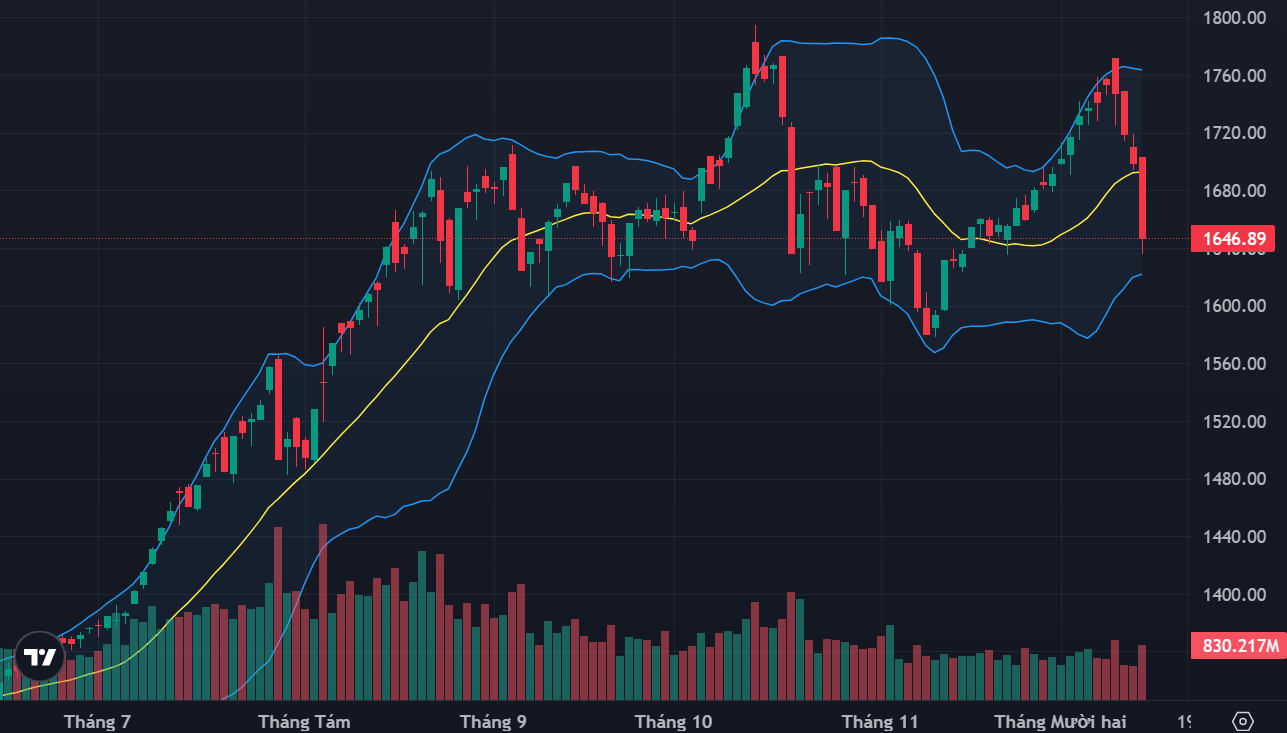
Task: Select the Tháng Mười hai axis label
Action: pos(1060,721)
